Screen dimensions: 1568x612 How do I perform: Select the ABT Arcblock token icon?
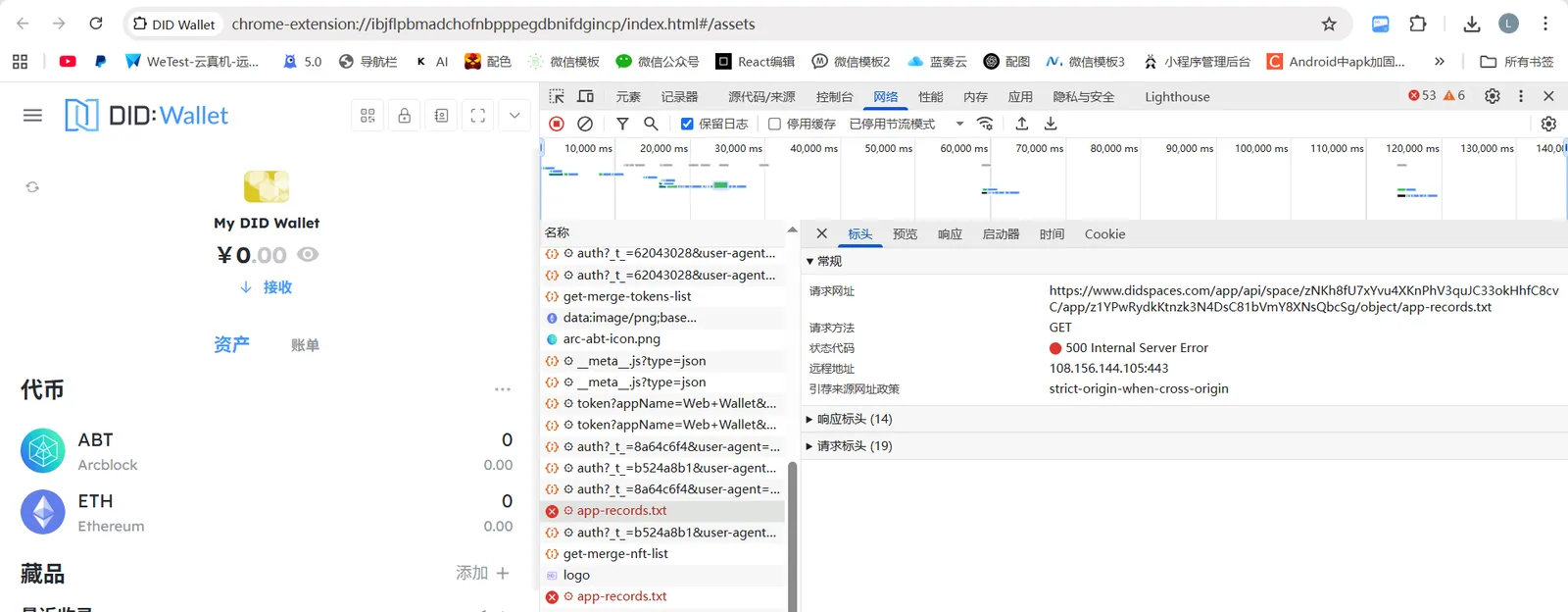[x=43, y=451]
